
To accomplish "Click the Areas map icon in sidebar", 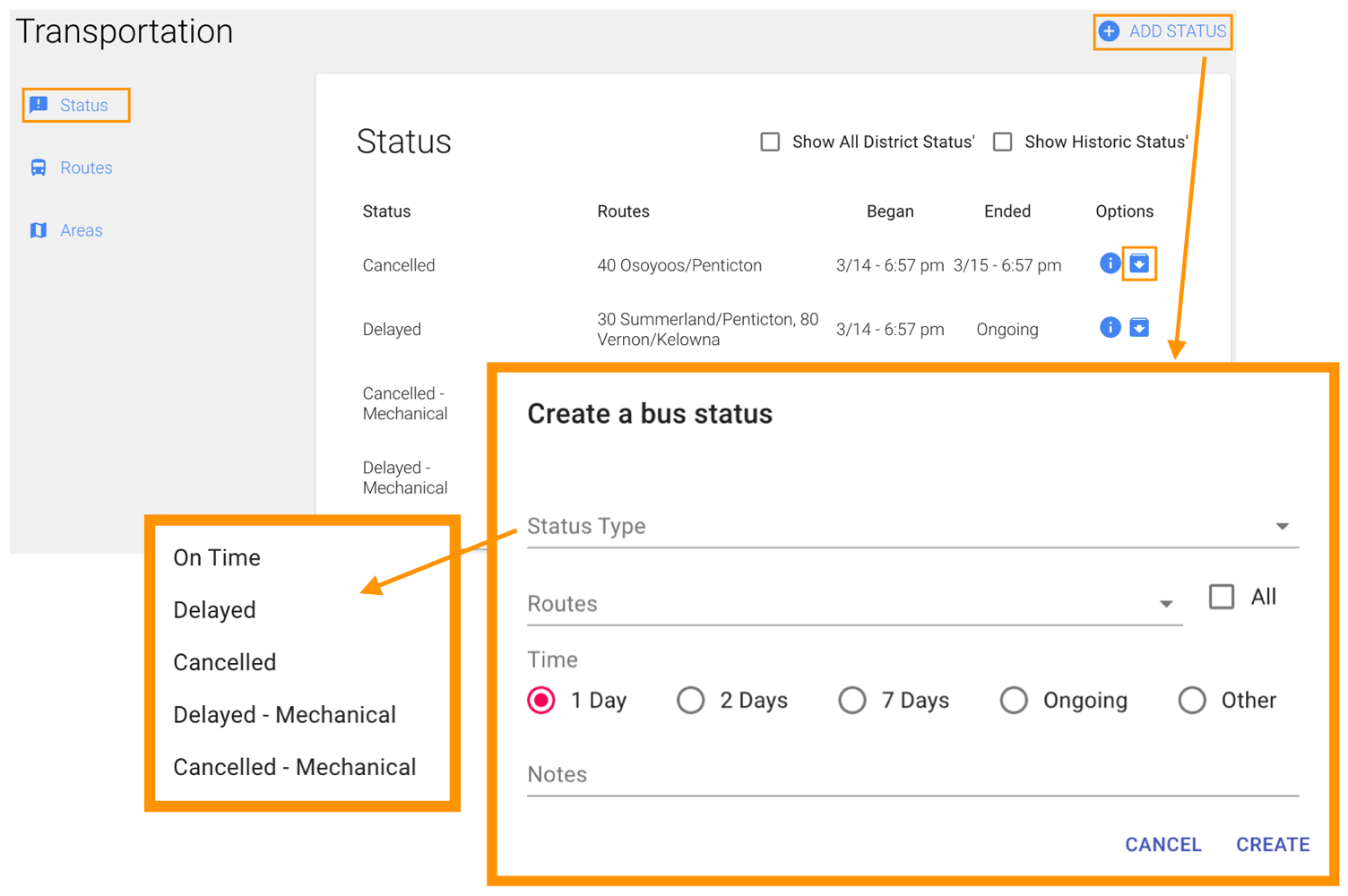I will [39, 230].
